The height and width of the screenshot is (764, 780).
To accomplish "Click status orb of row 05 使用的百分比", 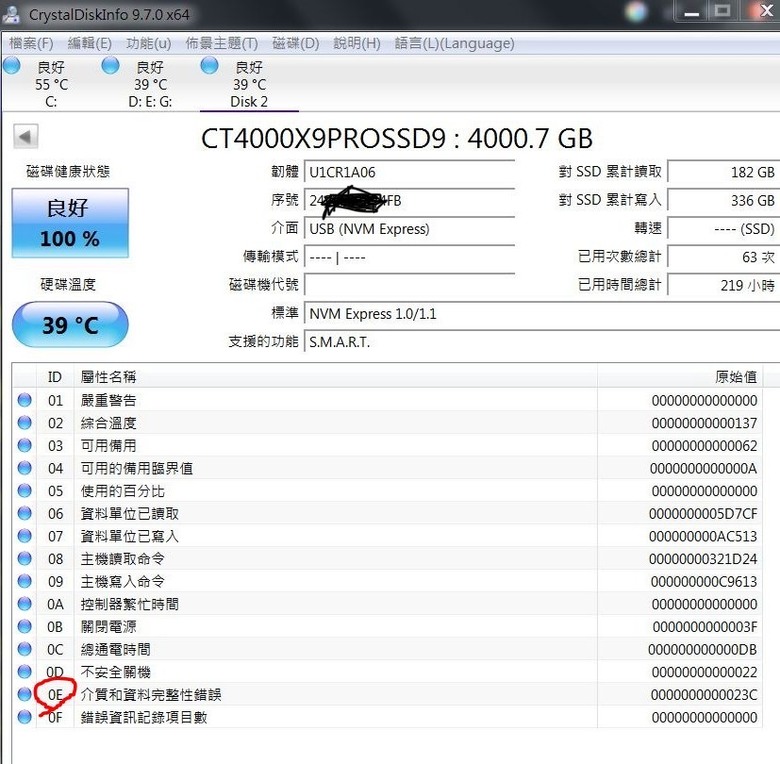I will point(24,490).
